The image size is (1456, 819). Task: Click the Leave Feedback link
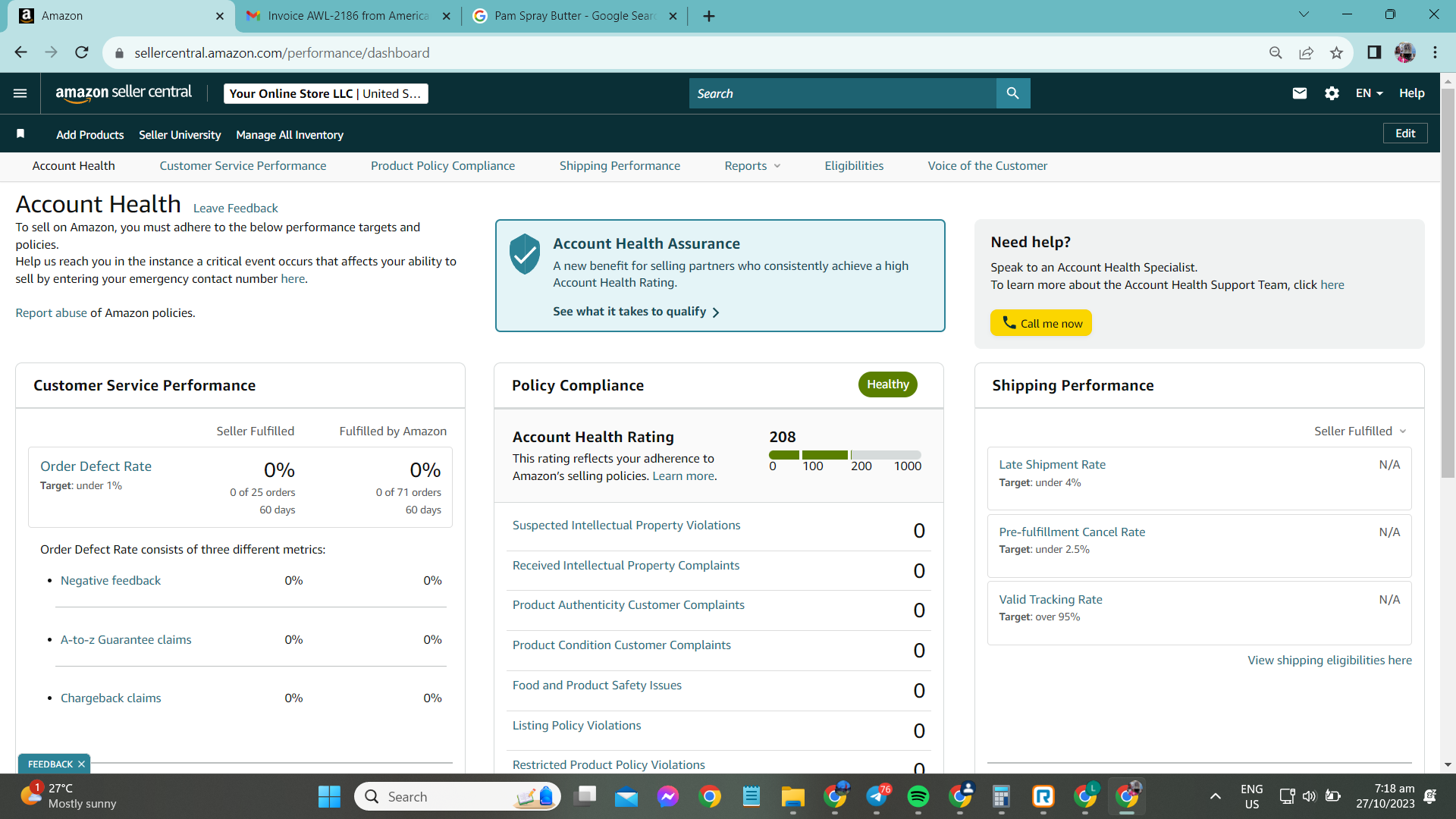click(236, 209)
